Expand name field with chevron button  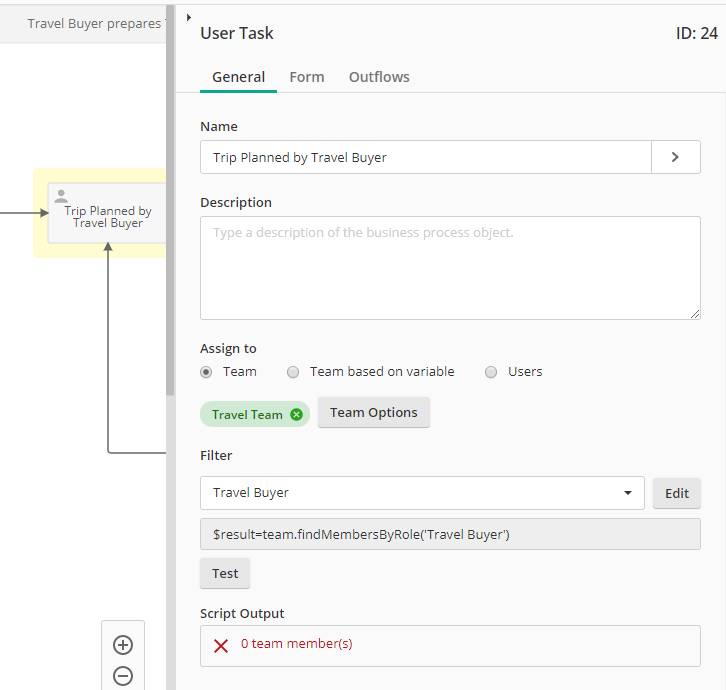675,157
